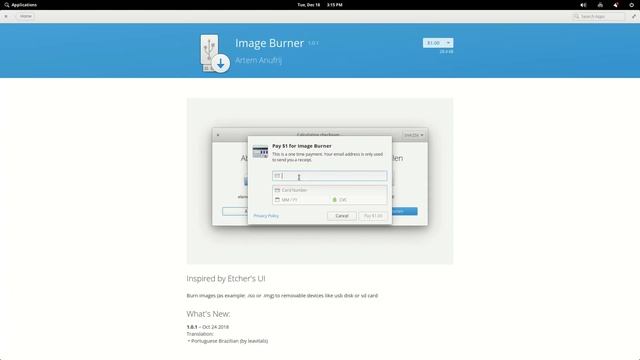Click the green lock icon beside CVC
The height and width of the screenshot is (360, 640).
(334, 200)
